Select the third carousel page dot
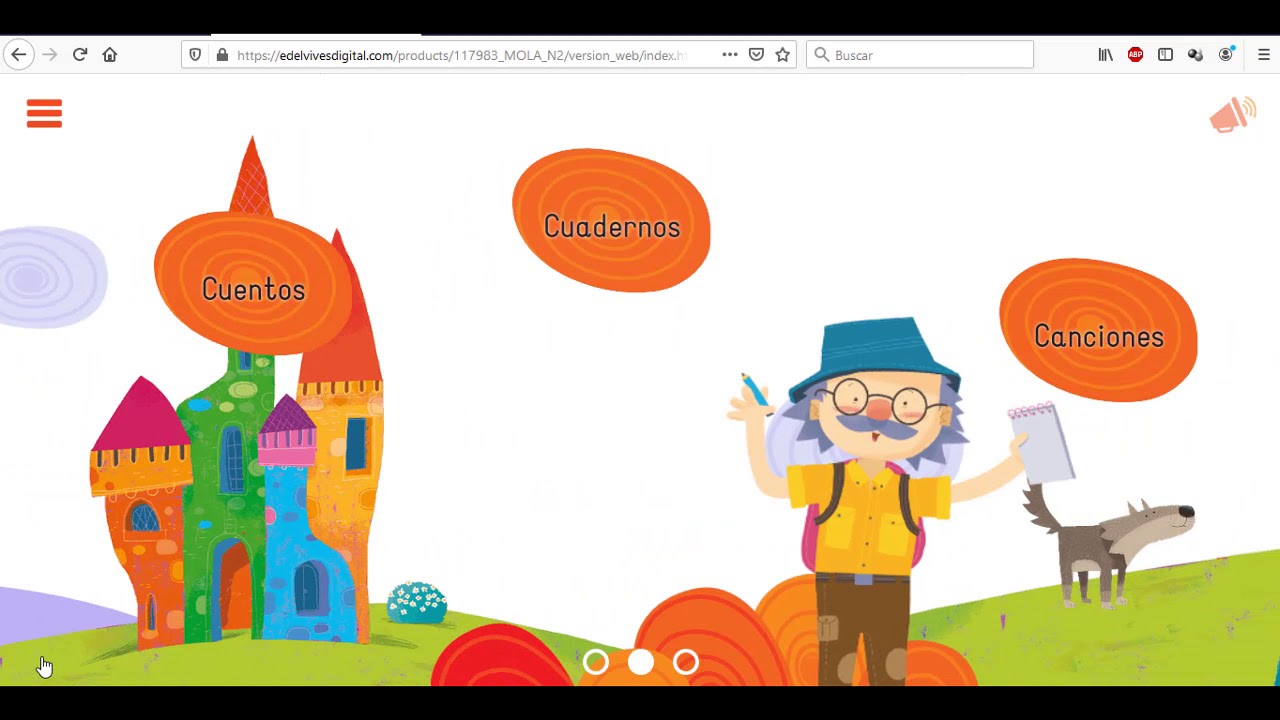This screenshot has height=720, width=1280. coord(686,662)
